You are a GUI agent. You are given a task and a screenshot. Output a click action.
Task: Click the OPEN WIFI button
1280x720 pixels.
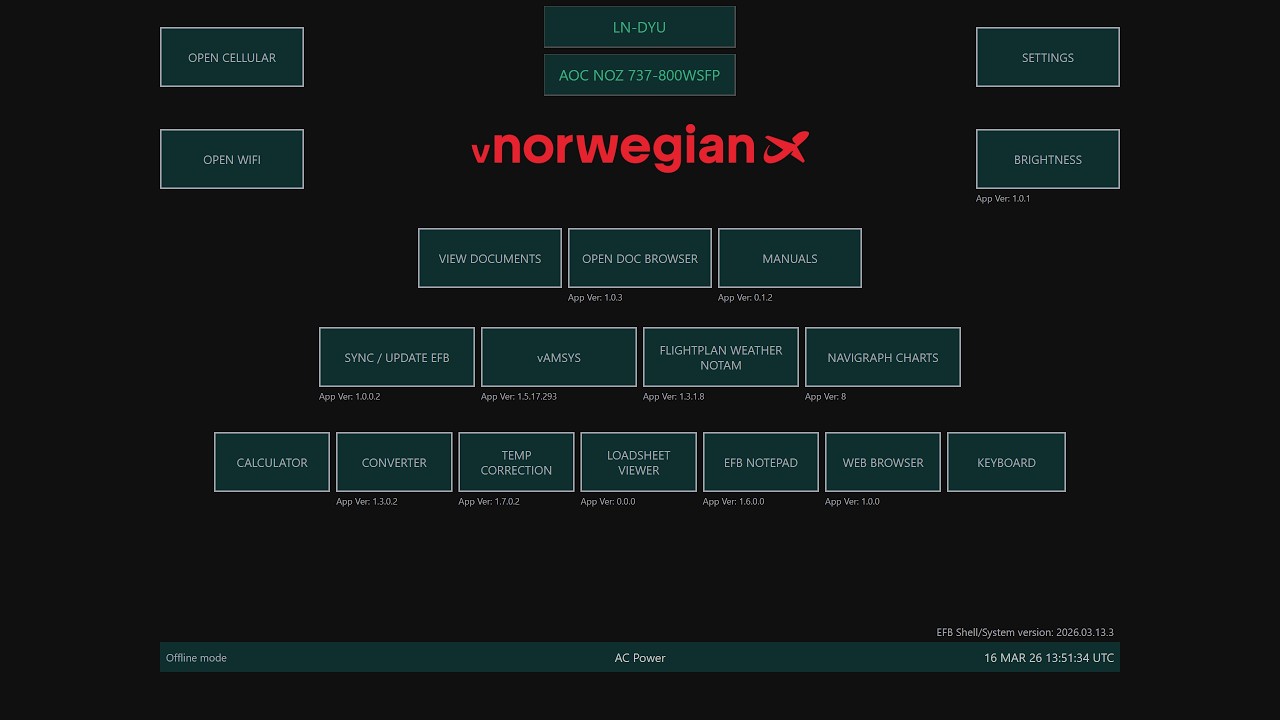point(232,159)
